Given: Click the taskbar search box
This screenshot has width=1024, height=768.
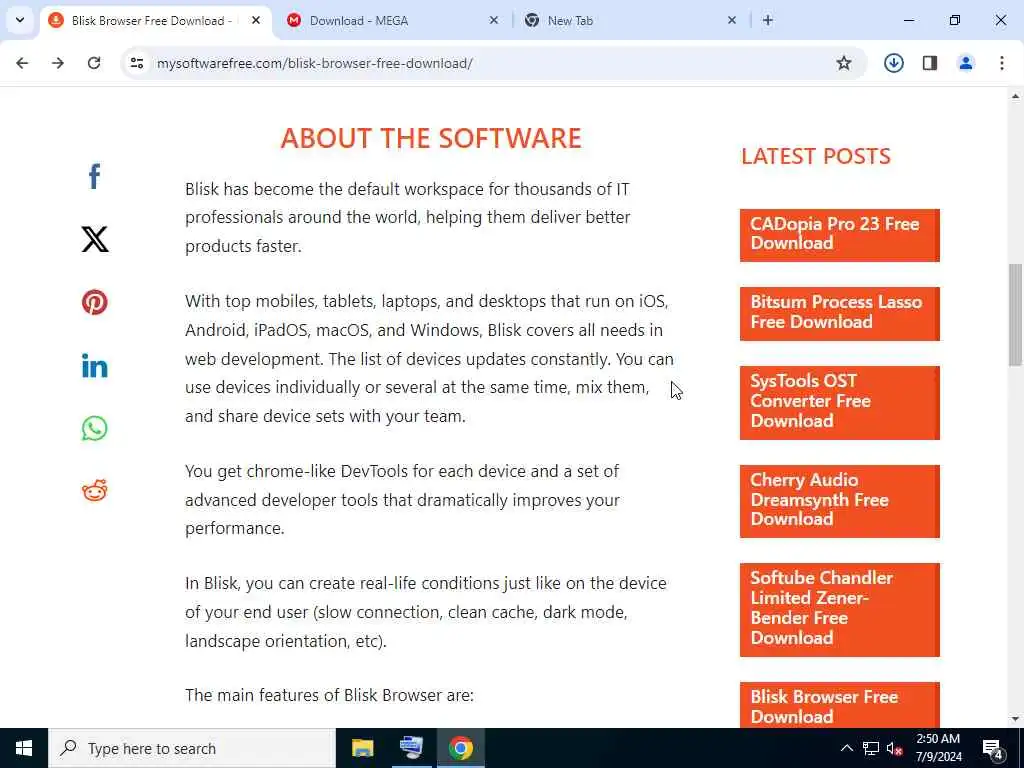Looking at the screenshot, I should (x=191, y=748).
